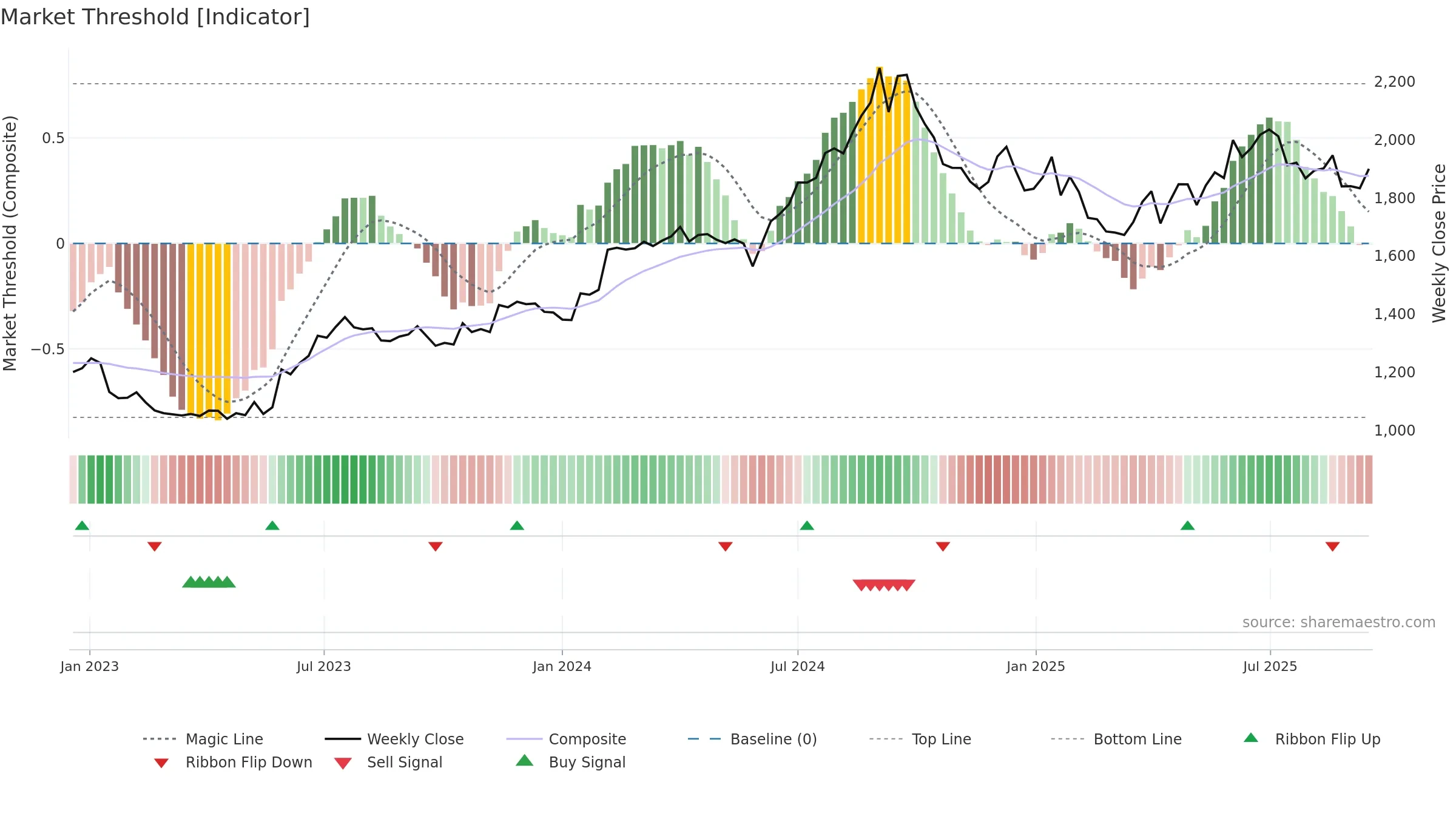The height and width of the screenshot is (819, 1456).
Task: Click the Market Threshold [Indicator] title
Action: click(x=155, y=17)
